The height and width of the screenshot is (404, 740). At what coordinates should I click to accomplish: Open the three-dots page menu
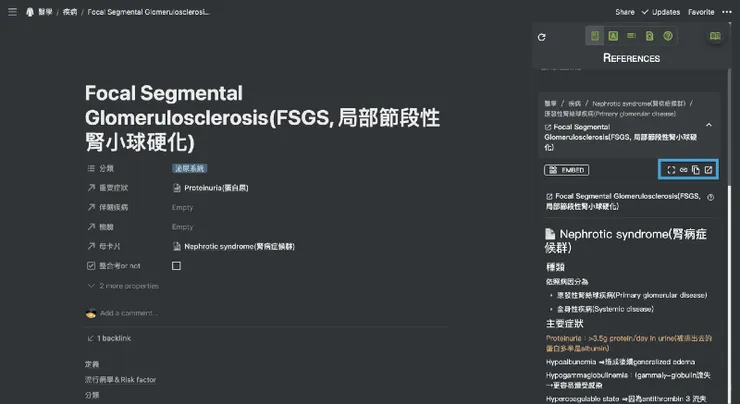(727, 12)
